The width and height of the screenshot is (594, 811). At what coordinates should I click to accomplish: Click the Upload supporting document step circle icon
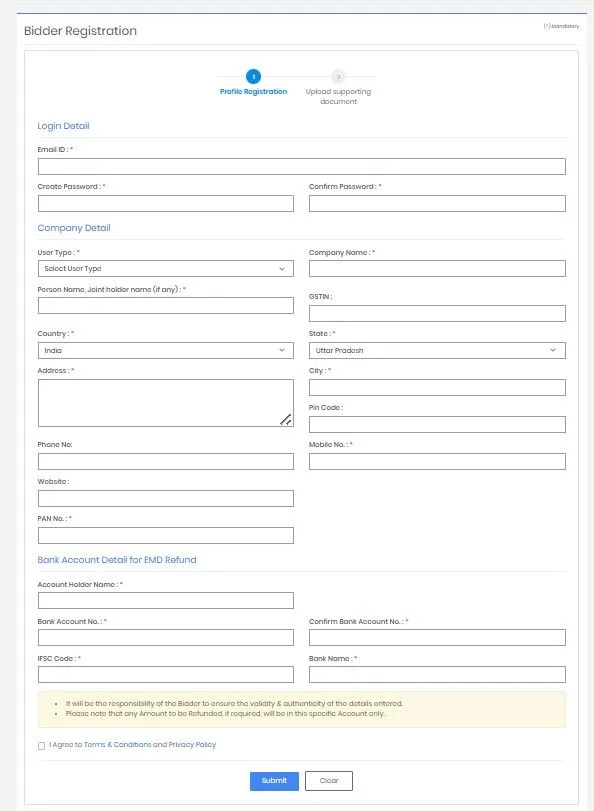coord(339,77)
